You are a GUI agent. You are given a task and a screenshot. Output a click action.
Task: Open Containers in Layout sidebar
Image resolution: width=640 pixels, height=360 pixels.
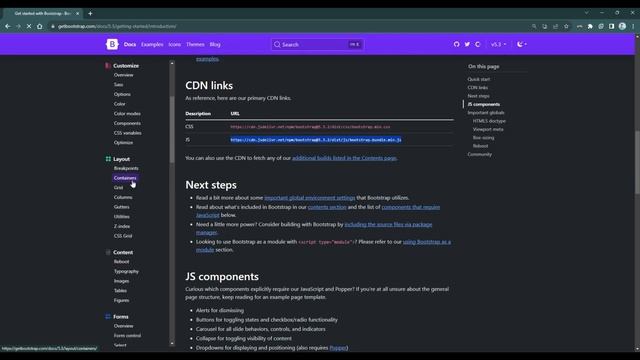pyautogui.click(x=125, y=178)
